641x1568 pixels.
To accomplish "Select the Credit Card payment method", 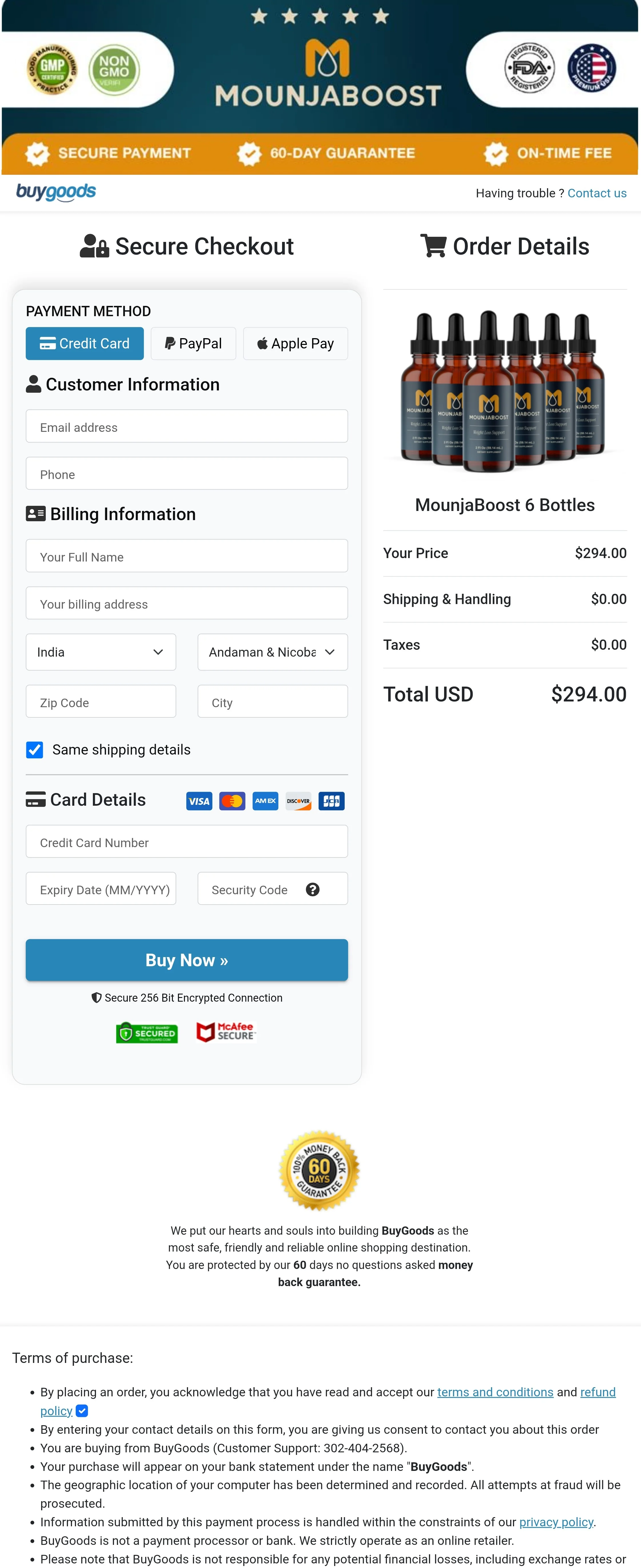I will pyautogui.click(x=84, y=343).
